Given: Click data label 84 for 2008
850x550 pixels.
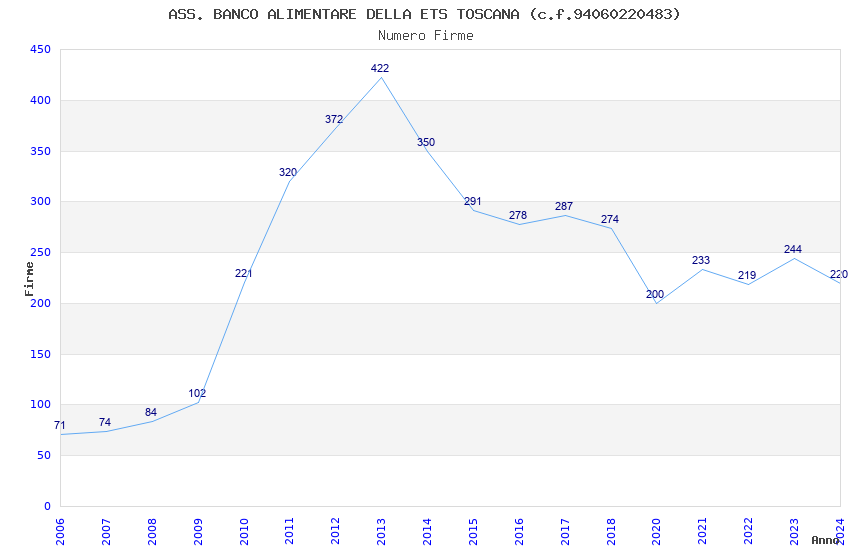Looking at the screenshot, I should click(151, 412).
